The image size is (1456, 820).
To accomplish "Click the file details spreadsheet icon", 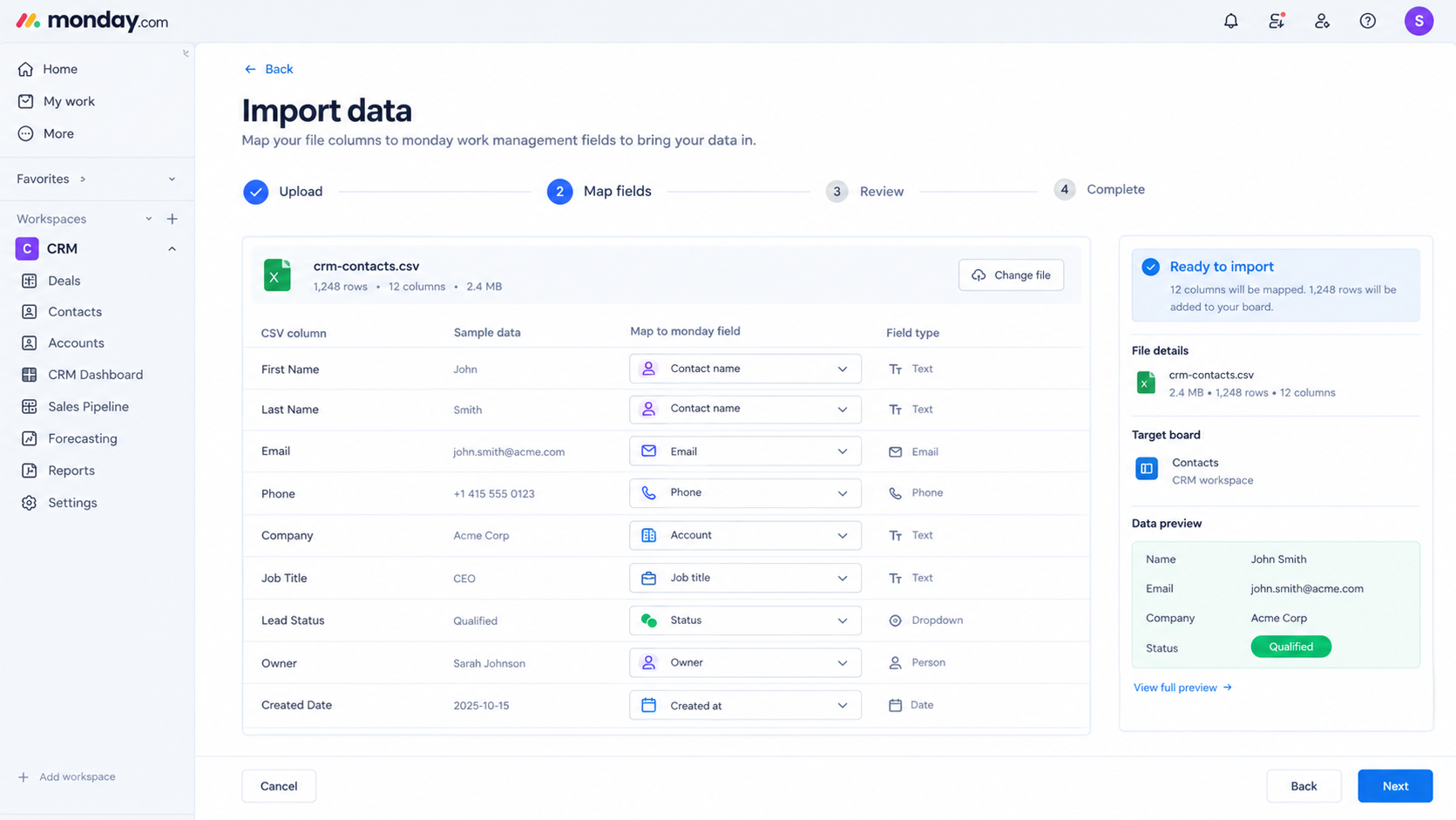I will coord(1147,383).
